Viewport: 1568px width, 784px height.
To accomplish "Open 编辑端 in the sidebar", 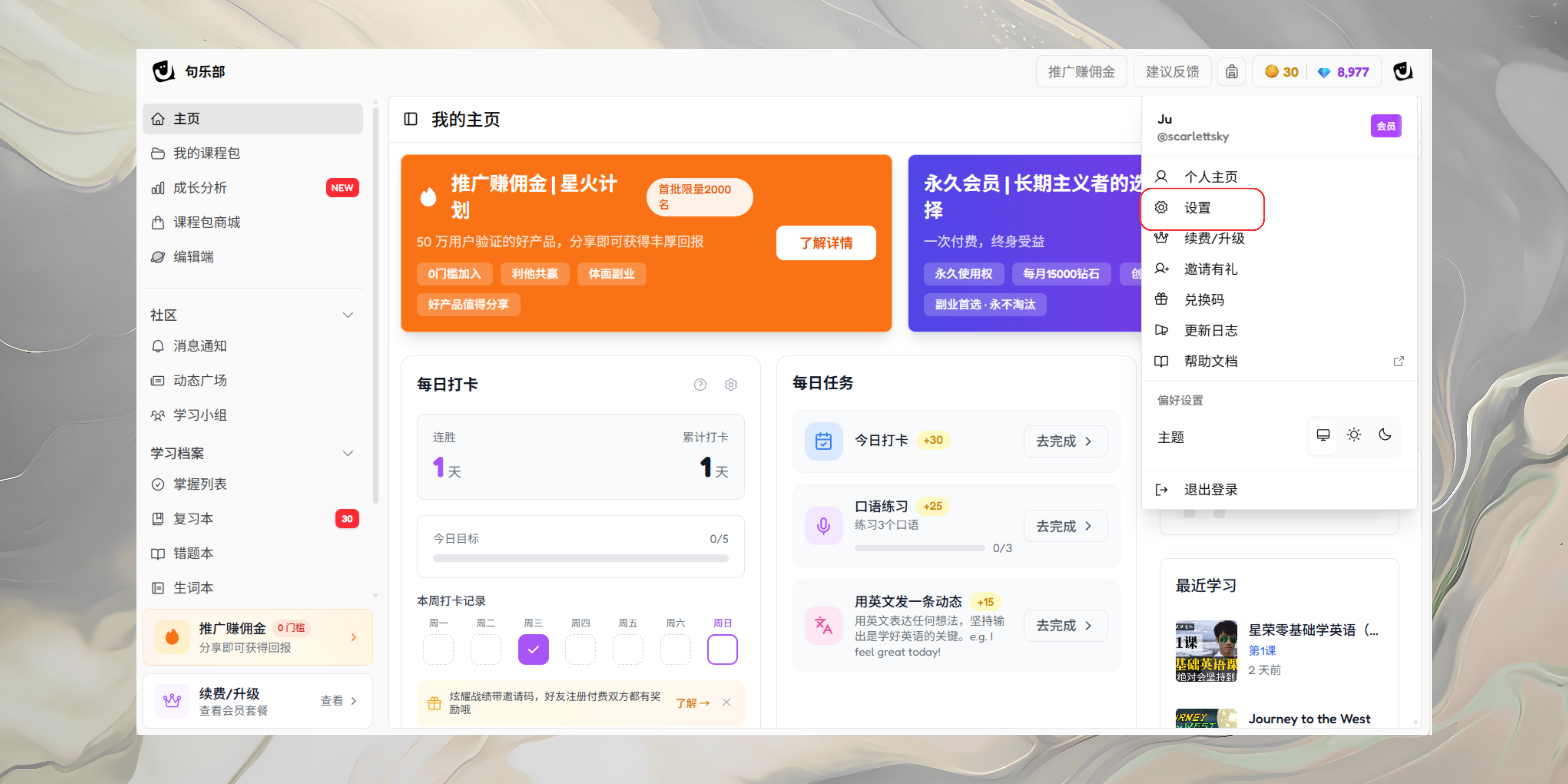I will pos(193,257).
